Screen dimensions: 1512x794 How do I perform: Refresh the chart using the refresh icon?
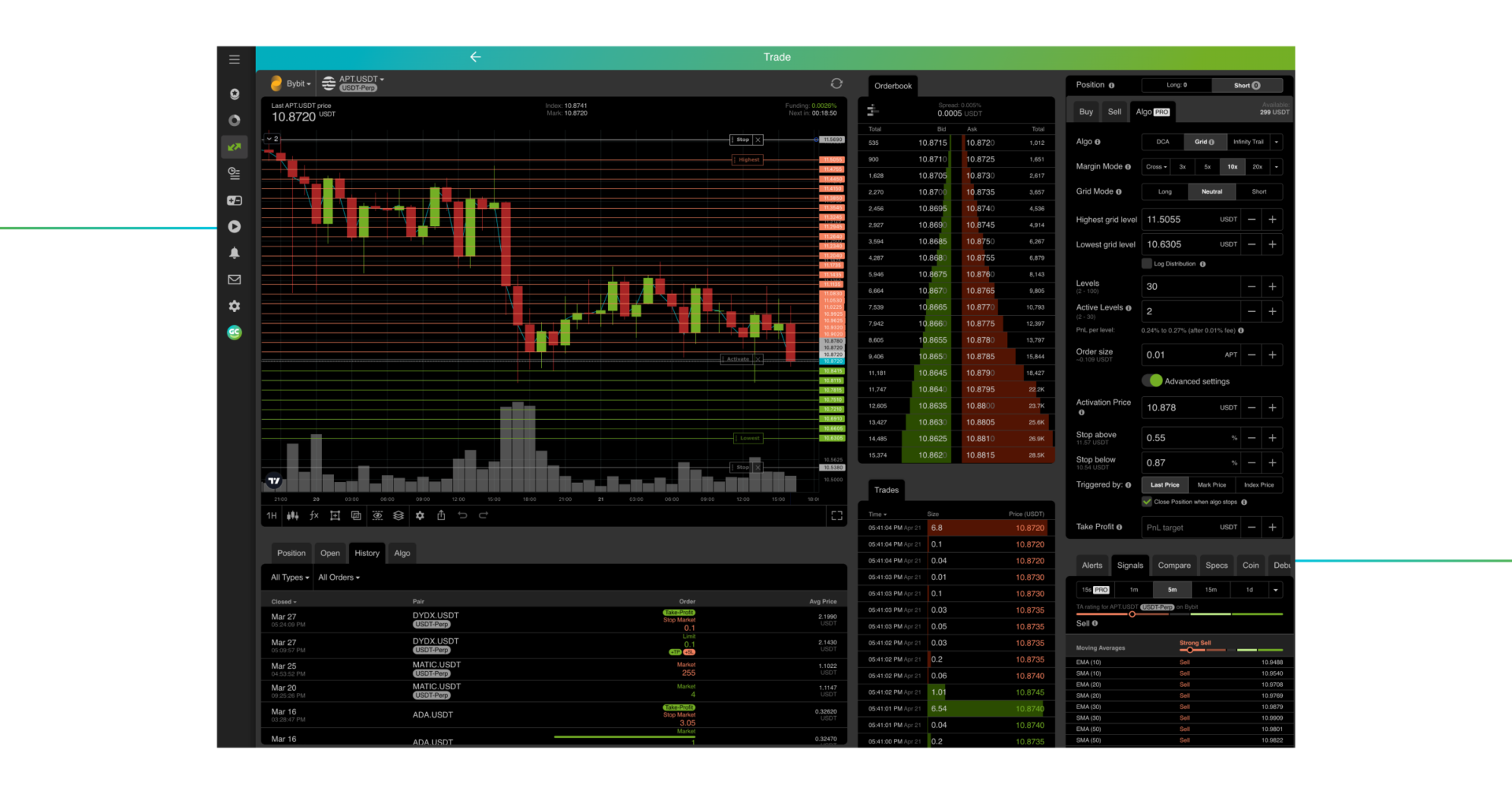tap(836, 83)
